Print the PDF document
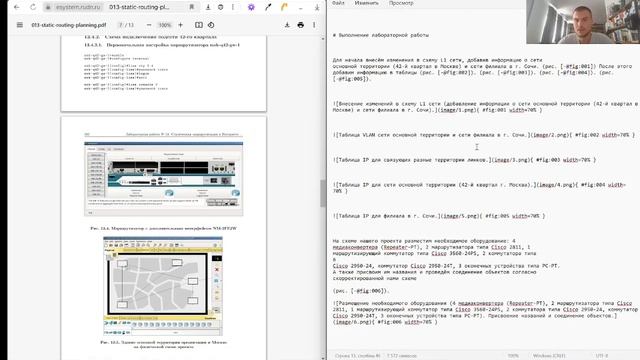This screenshot has width=640, height=360. pyautogui.click(x=301, y=25)
